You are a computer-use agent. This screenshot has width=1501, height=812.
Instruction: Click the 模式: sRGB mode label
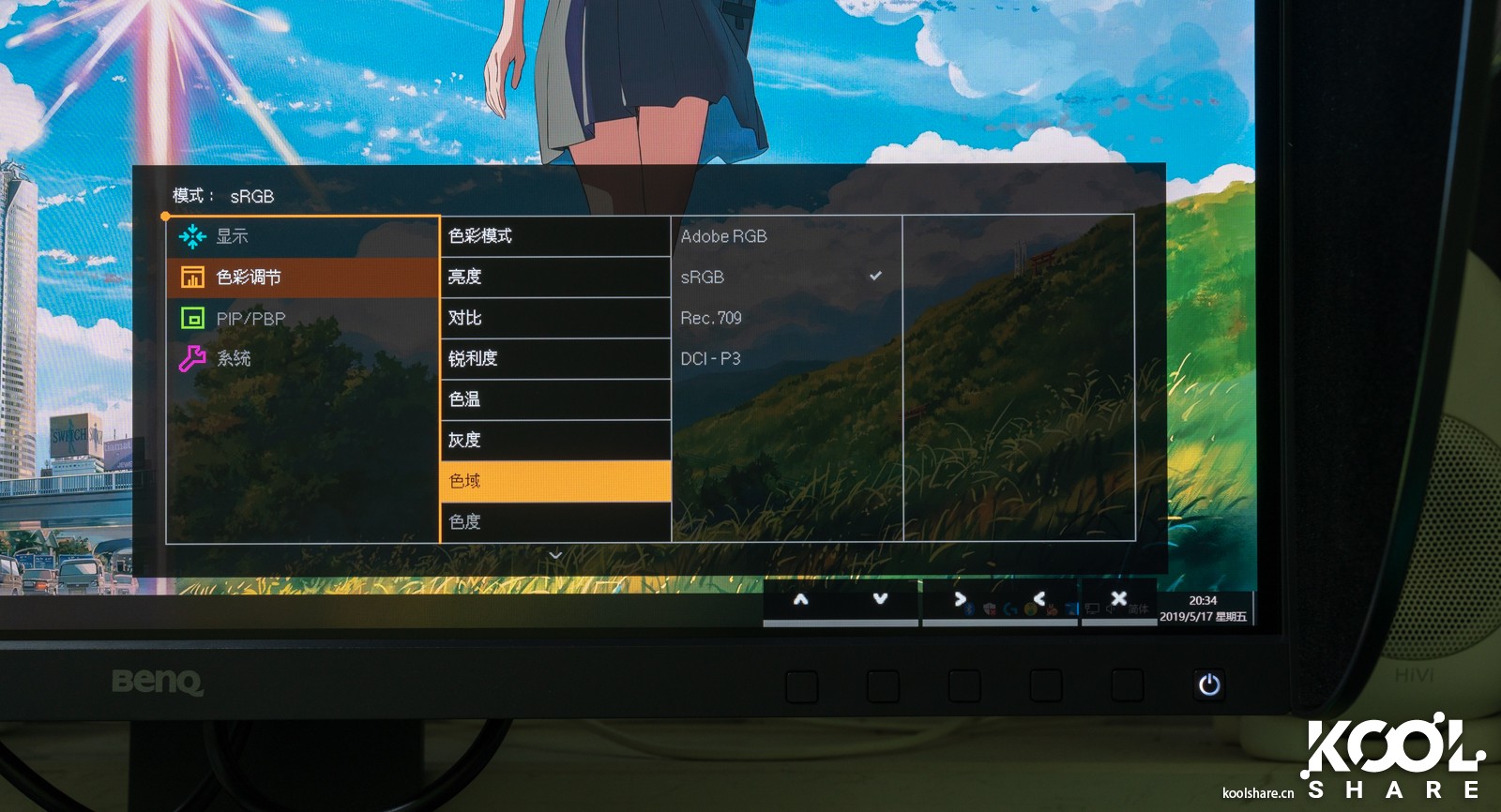(x=223, y=196)
